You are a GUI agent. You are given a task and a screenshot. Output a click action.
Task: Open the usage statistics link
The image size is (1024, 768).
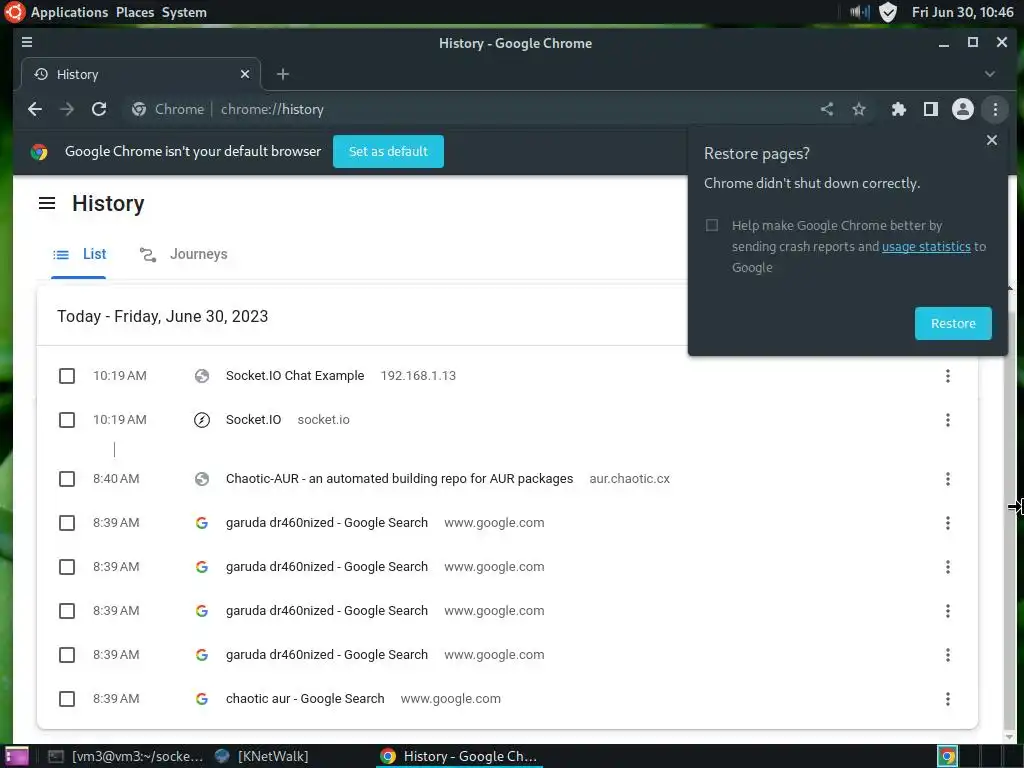click(x=926, y=246)
